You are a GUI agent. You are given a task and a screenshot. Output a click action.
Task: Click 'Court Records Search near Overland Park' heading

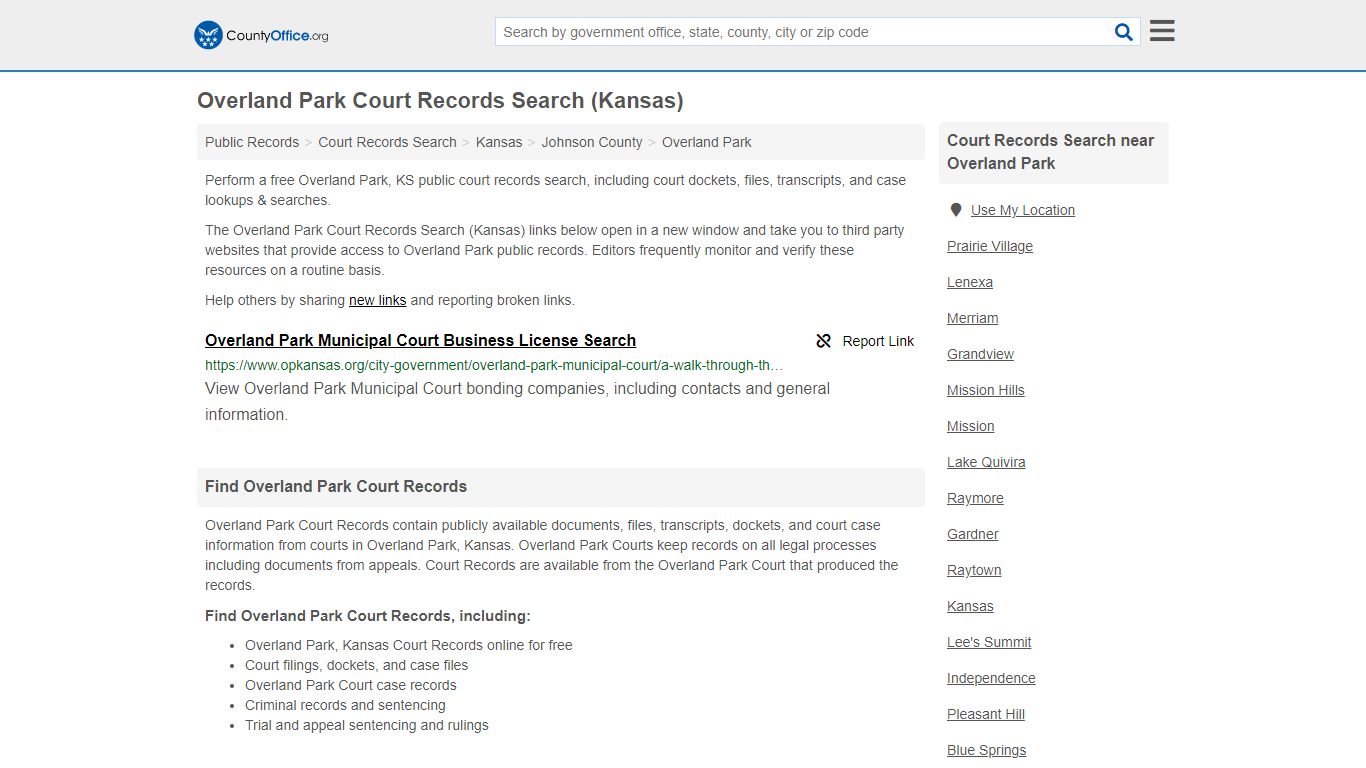click(x=1053, y=152)
